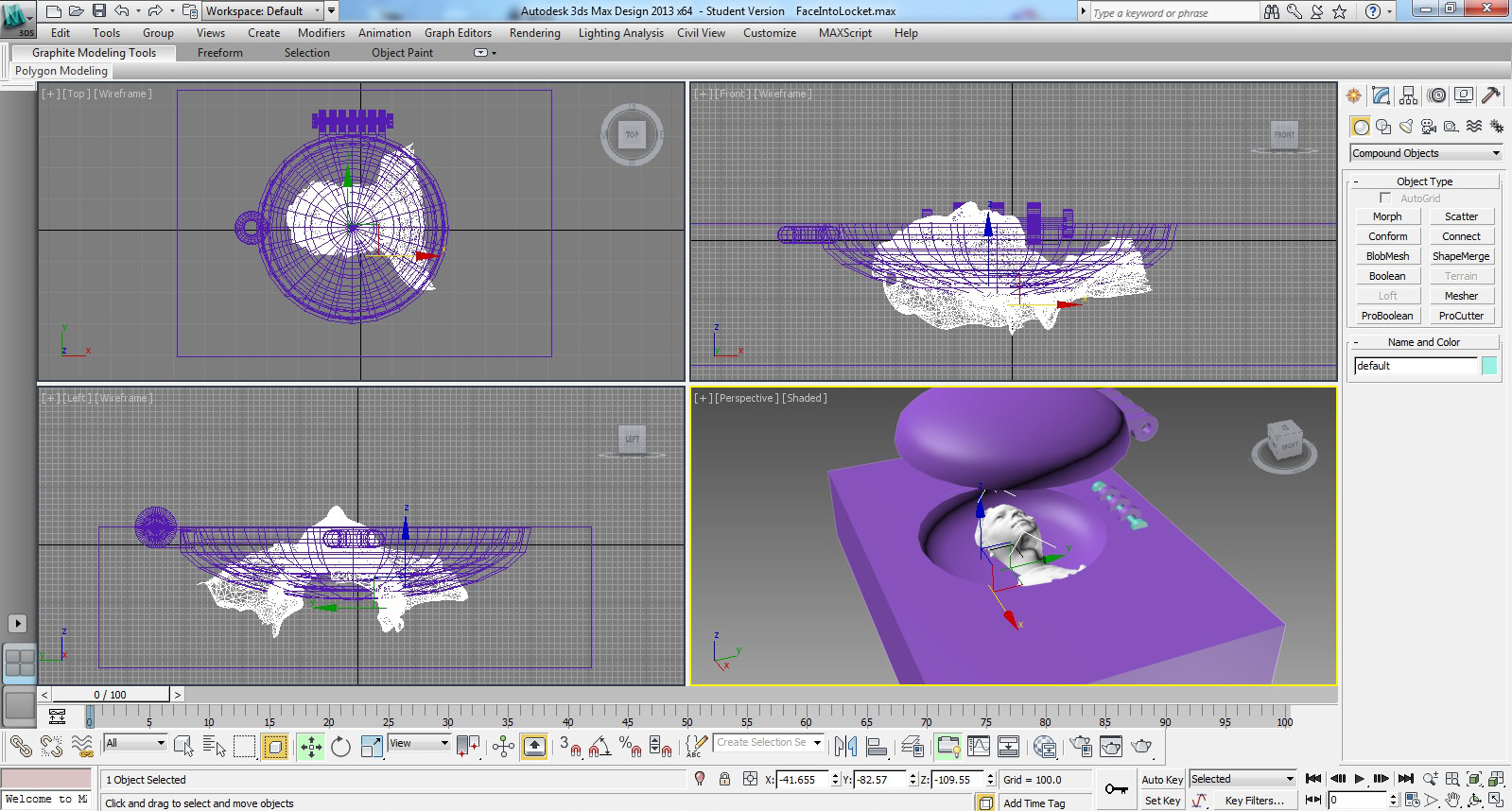The height and width of the screenshot is (811, 1512).
Task: Open the All selection filter dropdown
Action: [135, 743]
